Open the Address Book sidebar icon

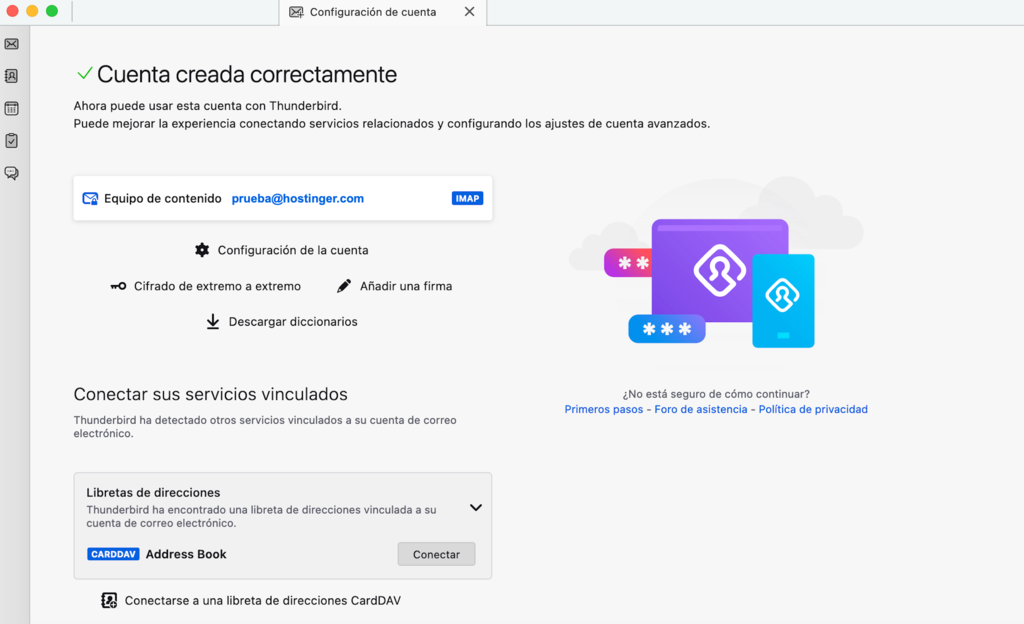tap(12, 76)
